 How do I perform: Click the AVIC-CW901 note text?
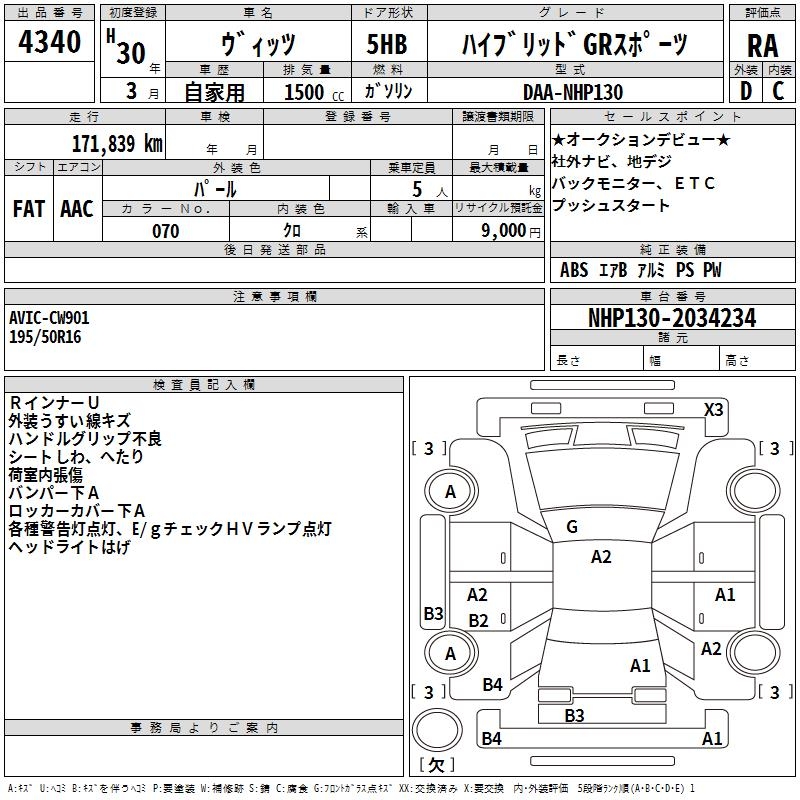[49, 318]
